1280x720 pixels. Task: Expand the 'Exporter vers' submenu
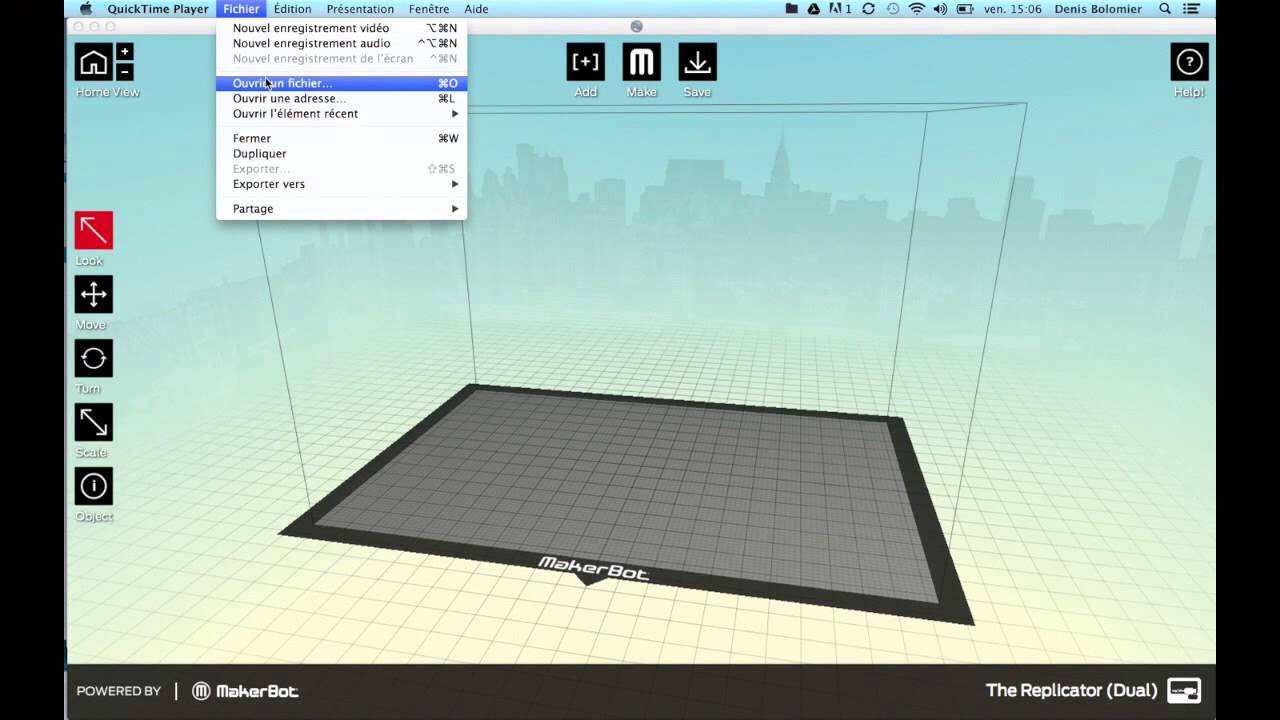click(341, 184)
